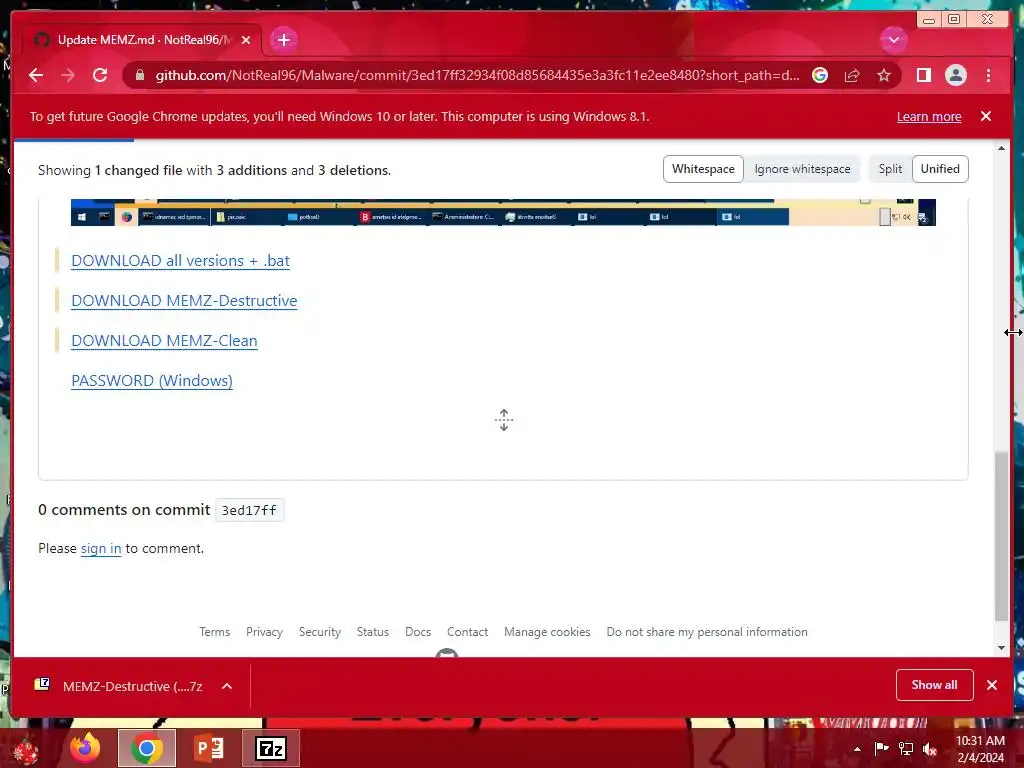Image resolution: width=1024 pixels, height=768 pixels.
Task: Open the Chrome profile avatar menu
Action: point(955,75)
